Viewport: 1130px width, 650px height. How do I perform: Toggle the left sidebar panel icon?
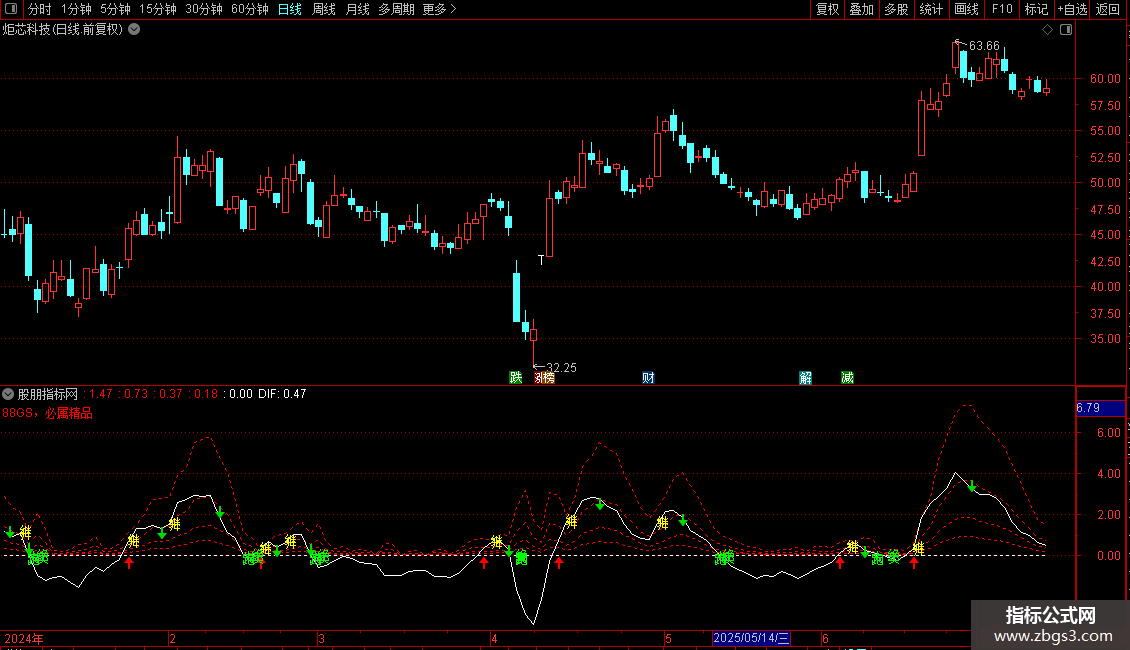click(11, 9)
